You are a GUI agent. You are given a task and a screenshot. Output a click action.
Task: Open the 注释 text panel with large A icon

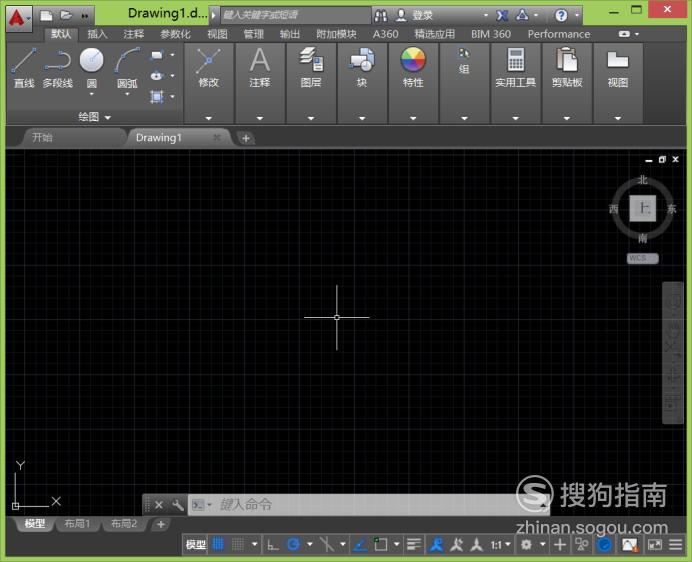(260, 83)
